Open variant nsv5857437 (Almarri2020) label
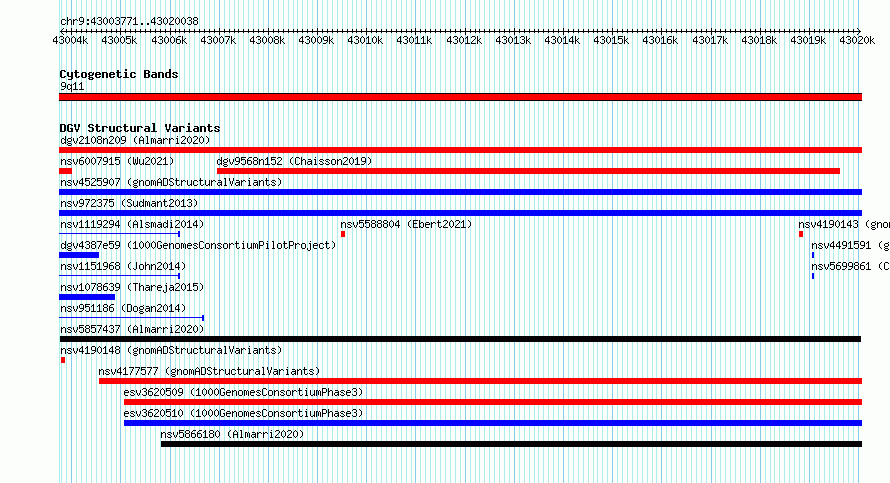The height and width of the screenshot is (483, 890). coord(132,329)
